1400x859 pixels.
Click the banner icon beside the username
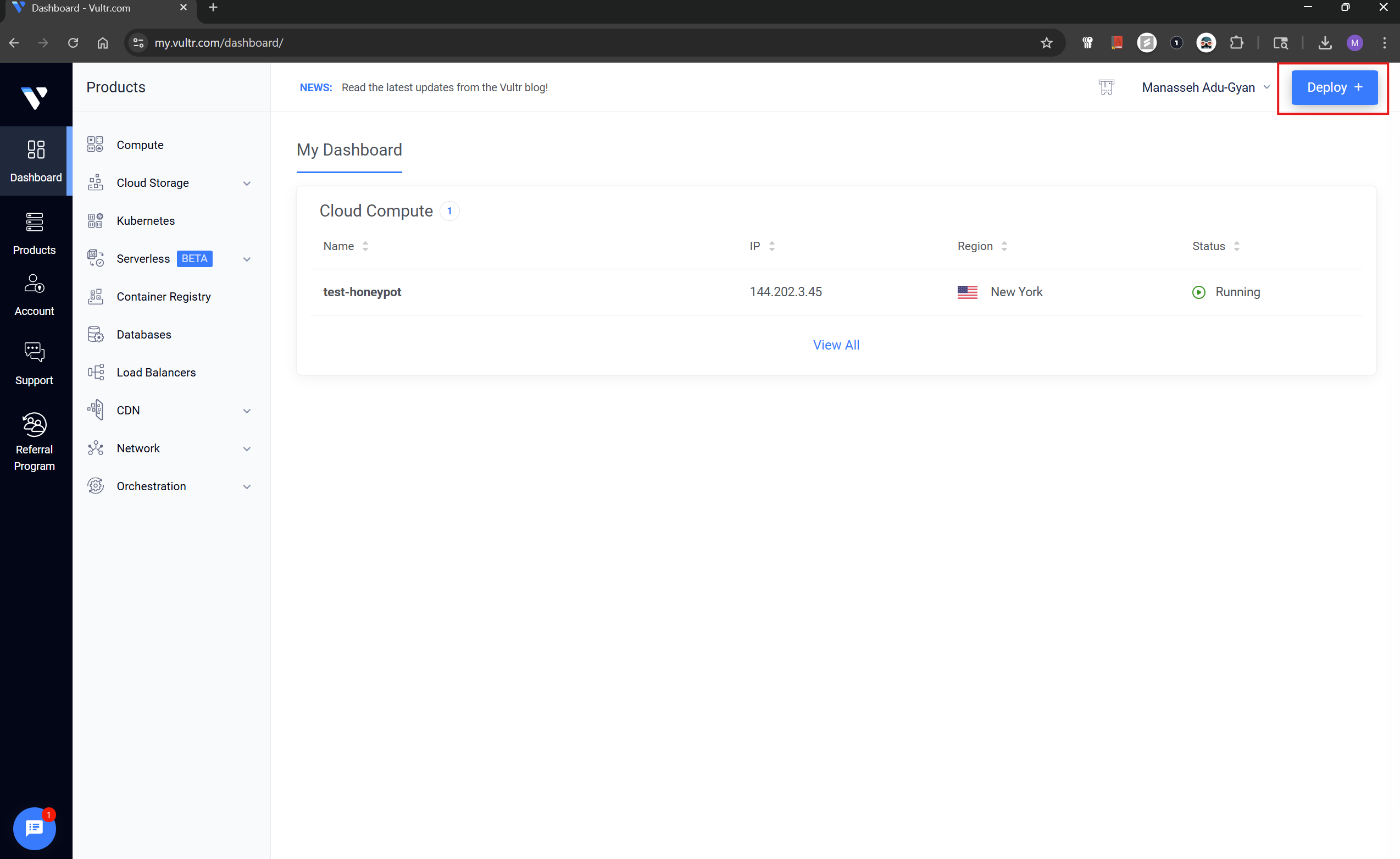coord(1105,87)
